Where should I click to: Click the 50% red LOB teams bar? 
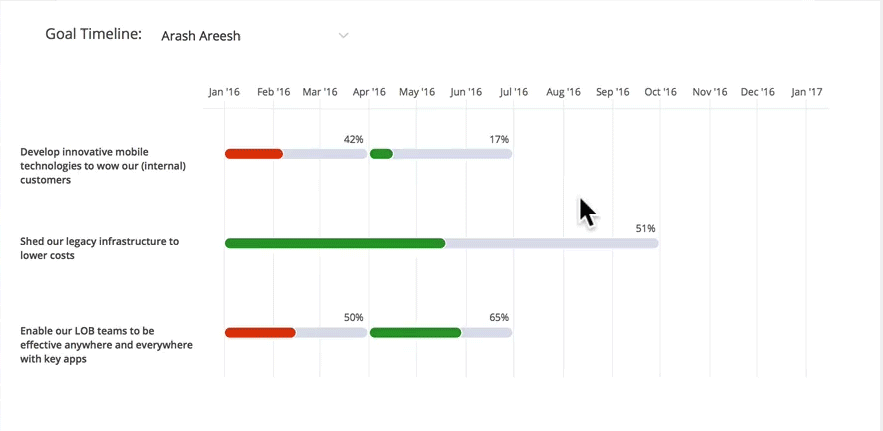pos(296,332)
